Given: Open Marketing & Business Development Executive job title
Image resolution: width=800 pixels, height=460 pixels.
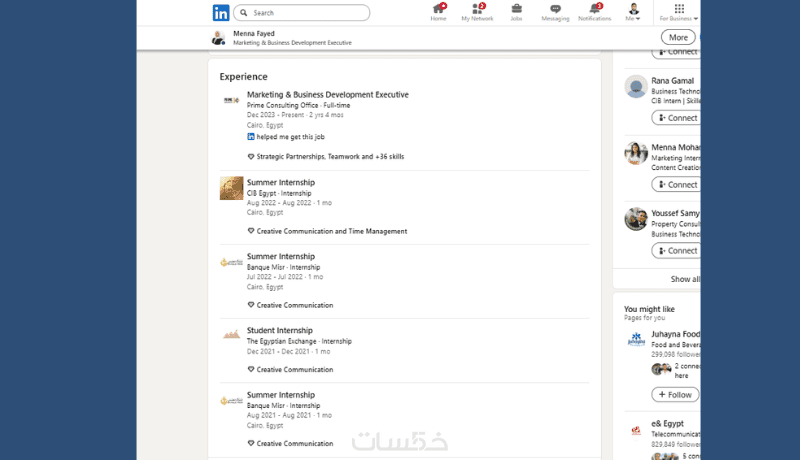Looking at the screenshot, I should (328, 94).
